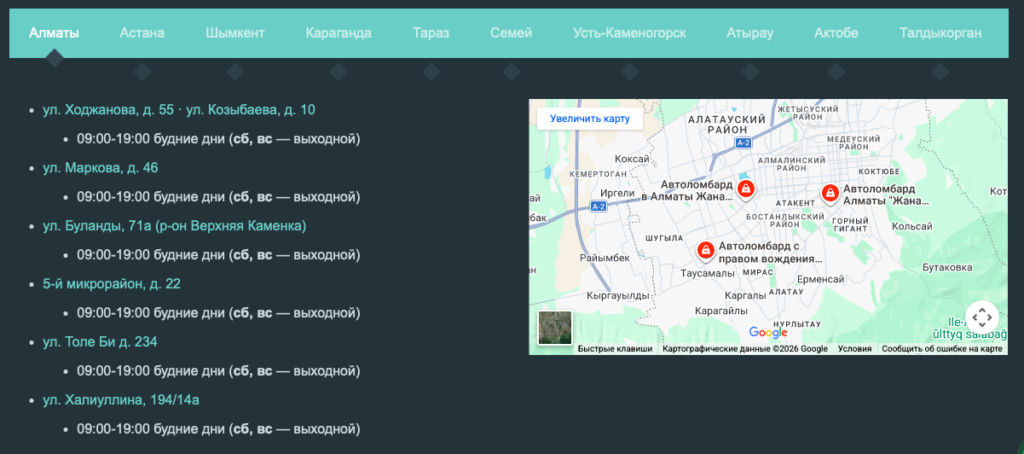Open the map "Условия" terms link
This screenshot has height=454, width=1024.
point(854,349)
